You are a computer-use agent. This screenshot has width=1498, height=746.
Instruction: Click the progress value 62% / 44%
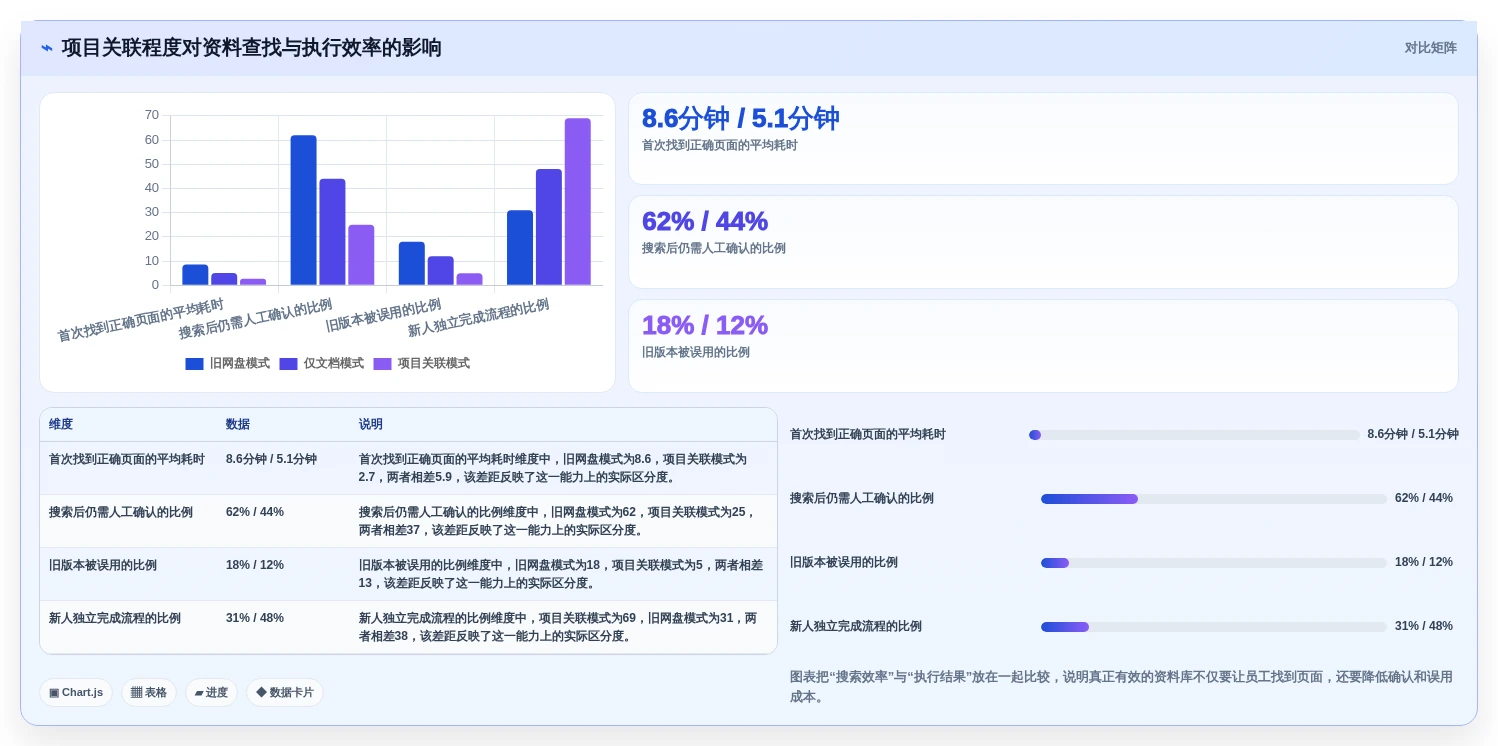coord(1424,498)
